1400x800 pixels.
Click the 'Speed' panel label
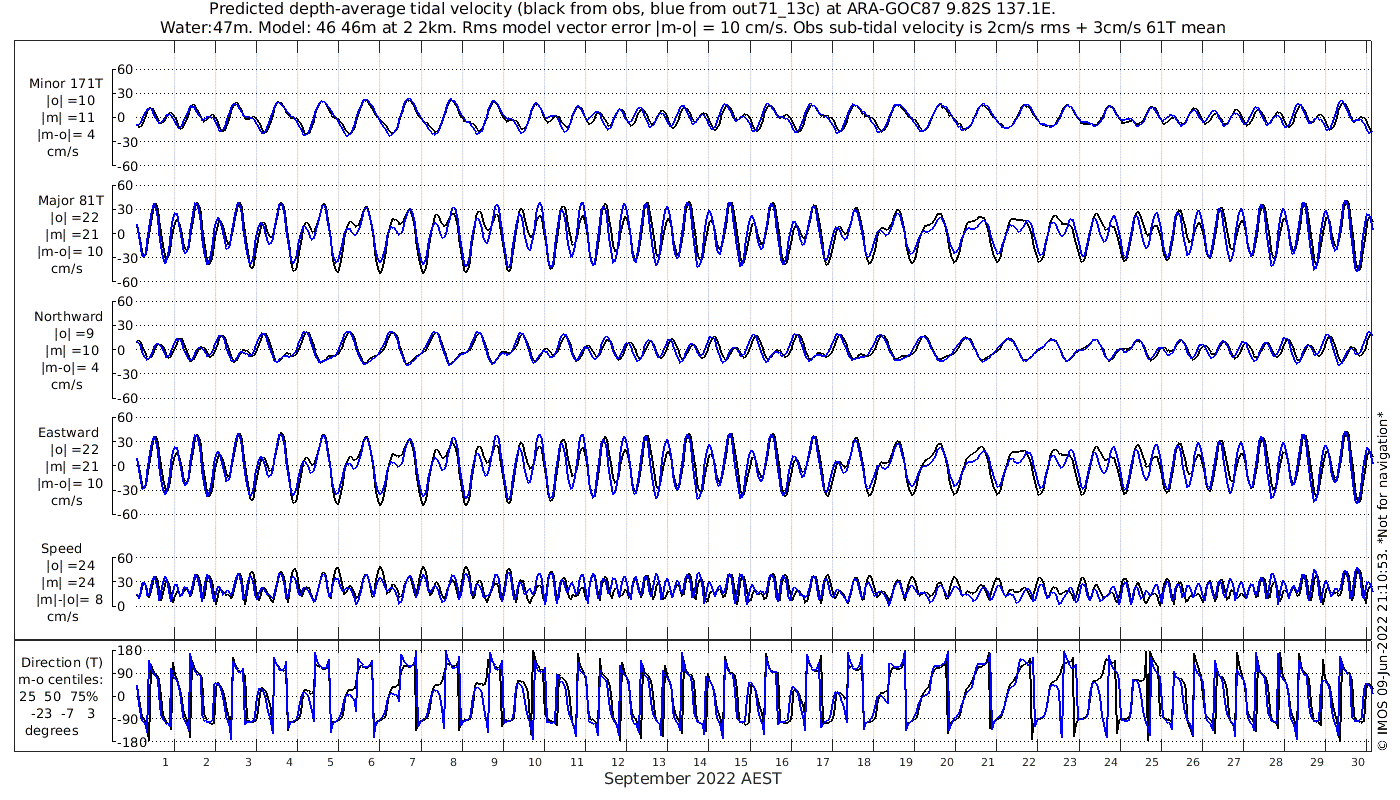point(62,549)
